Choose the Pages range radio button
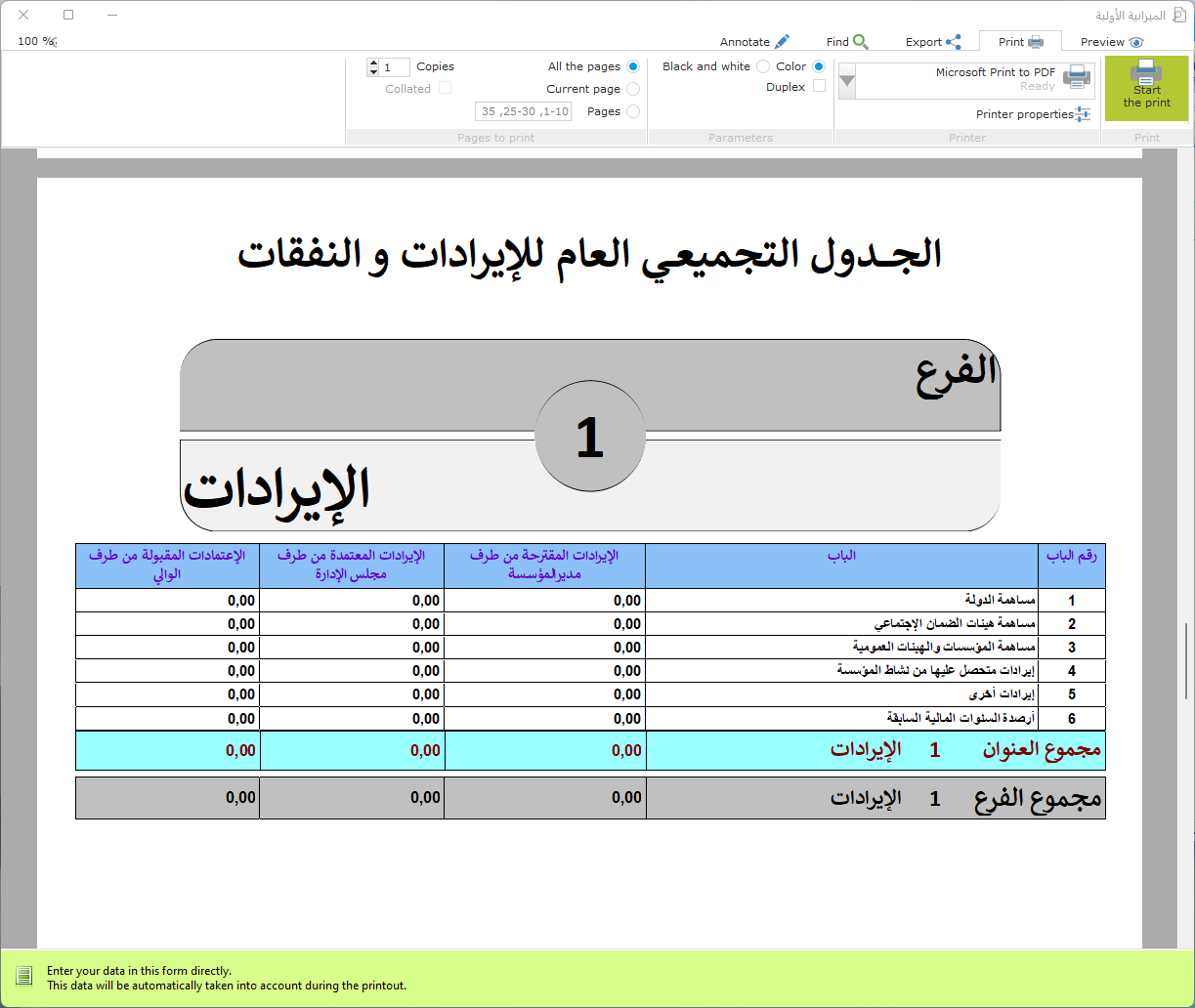Viewport: 1195px width, 1008px height. [x=633, y=111]
